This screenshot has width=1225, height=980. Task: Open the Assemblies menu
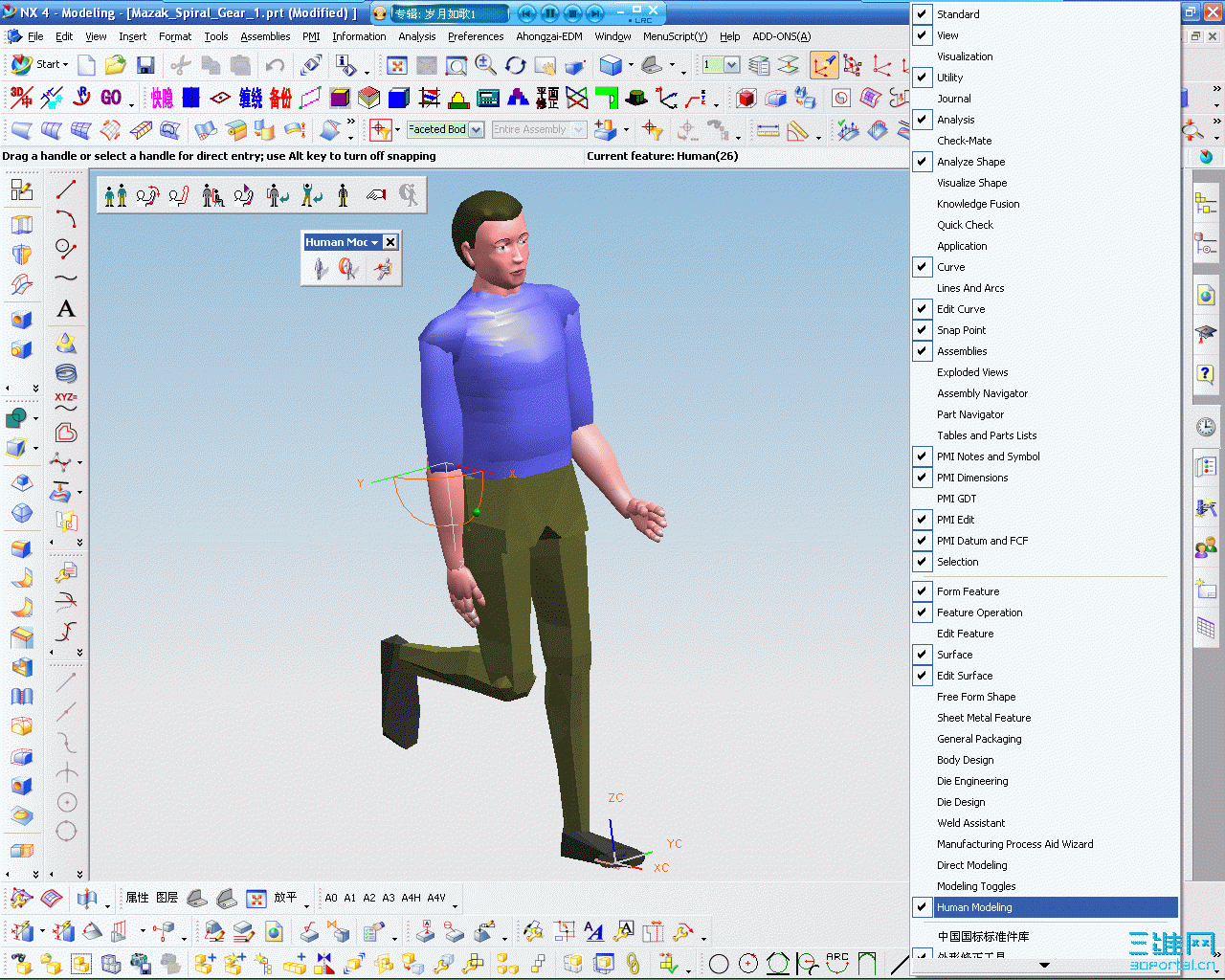[265, 36]
